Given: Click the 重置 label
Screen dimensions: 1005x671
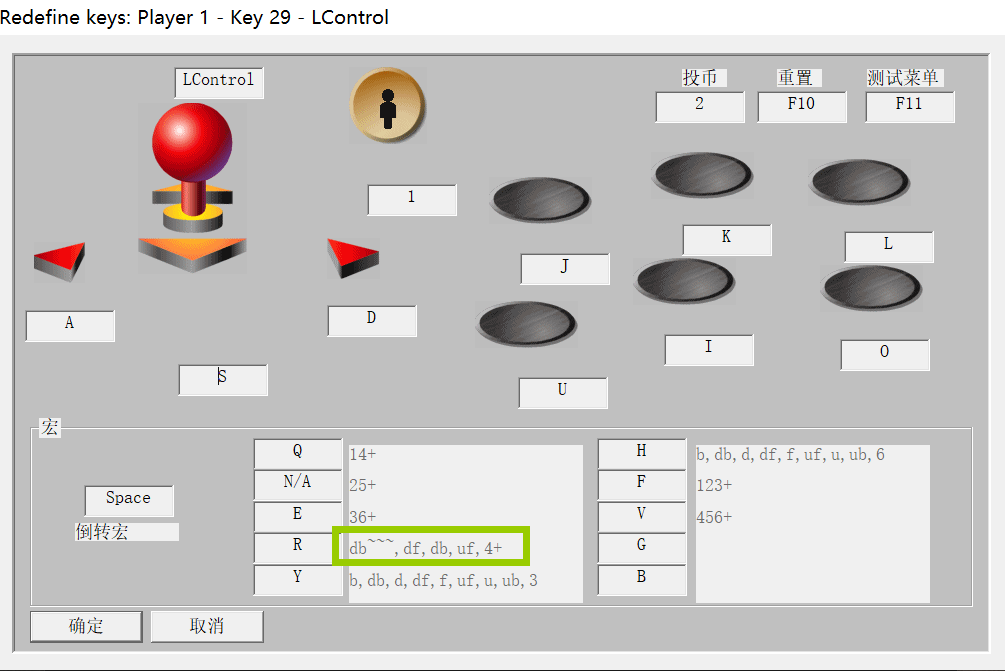Looking at the screenshot, I should click(795, 78).
